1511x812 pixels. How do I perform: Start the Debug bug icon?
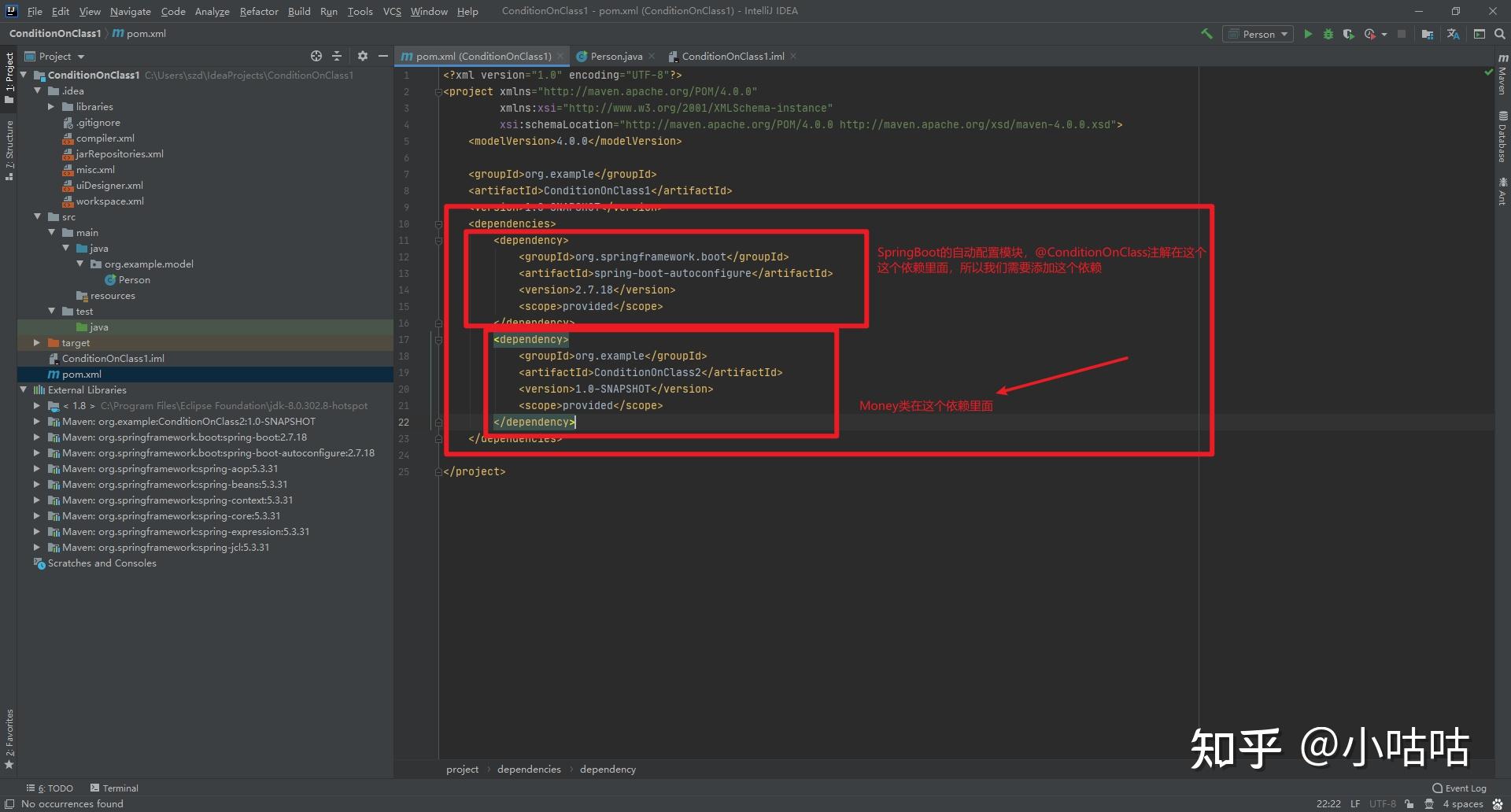click(x=1328, y=34)
